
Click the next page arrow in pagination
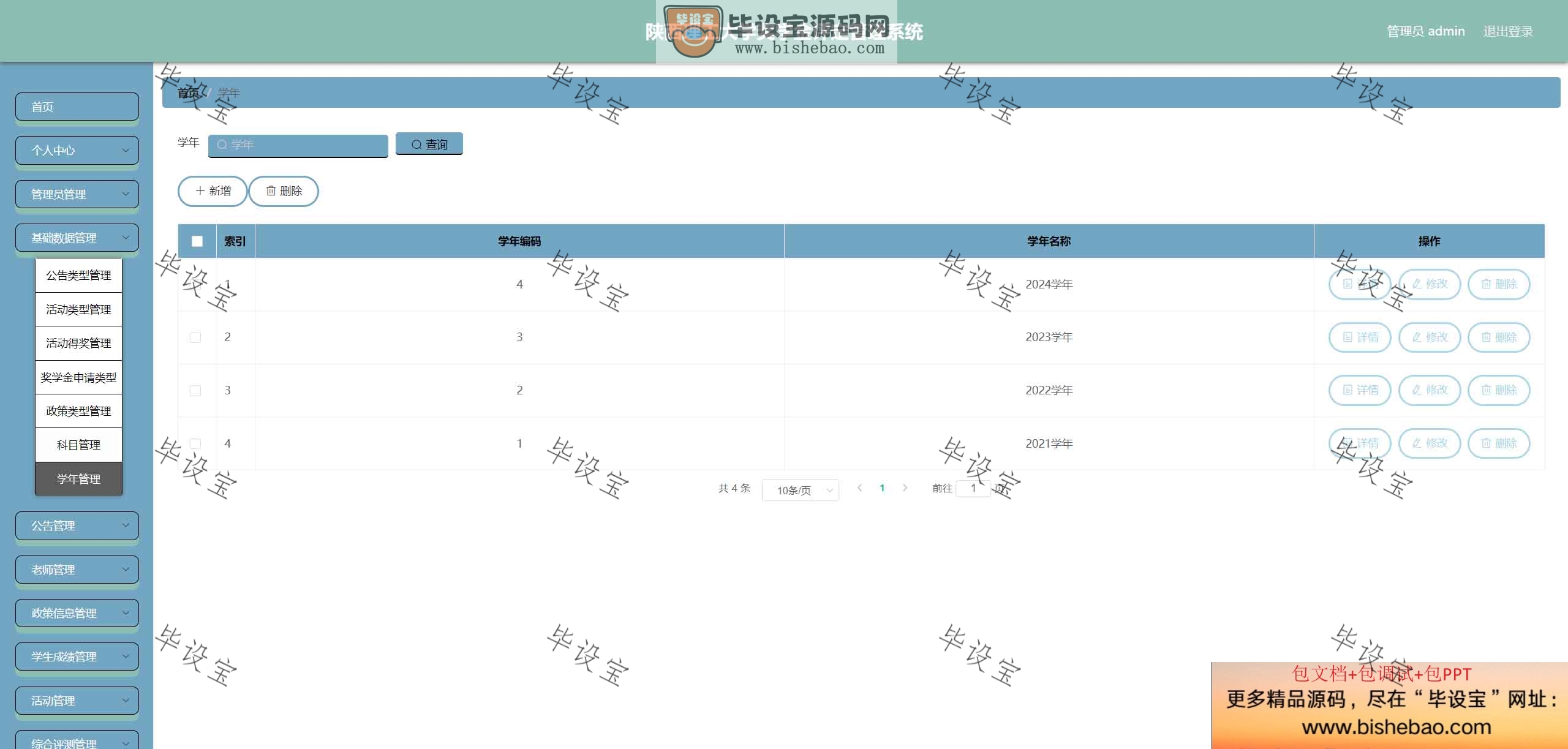coord(905,488)
